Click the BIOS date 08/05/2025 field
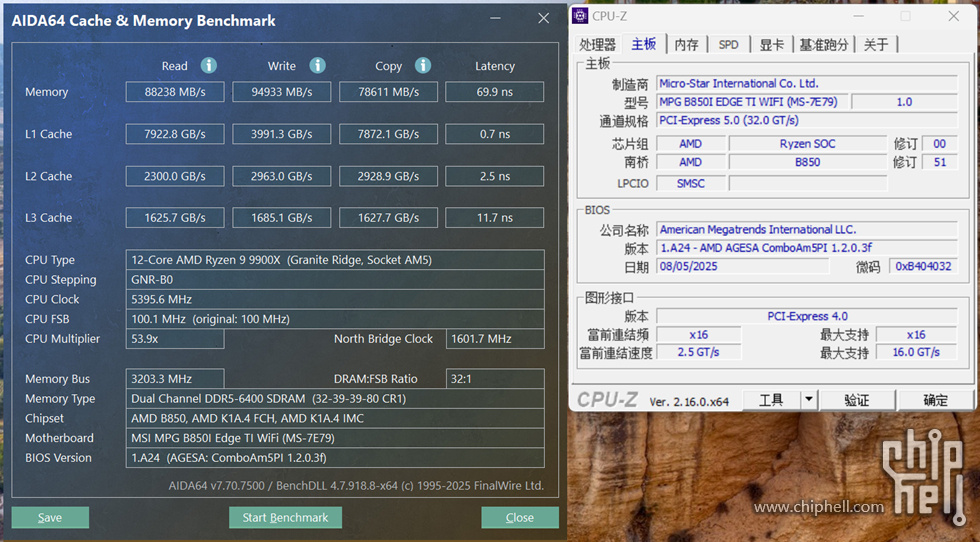Image resolution: width=980 pixels, height=542 pixels. (742, 266)
